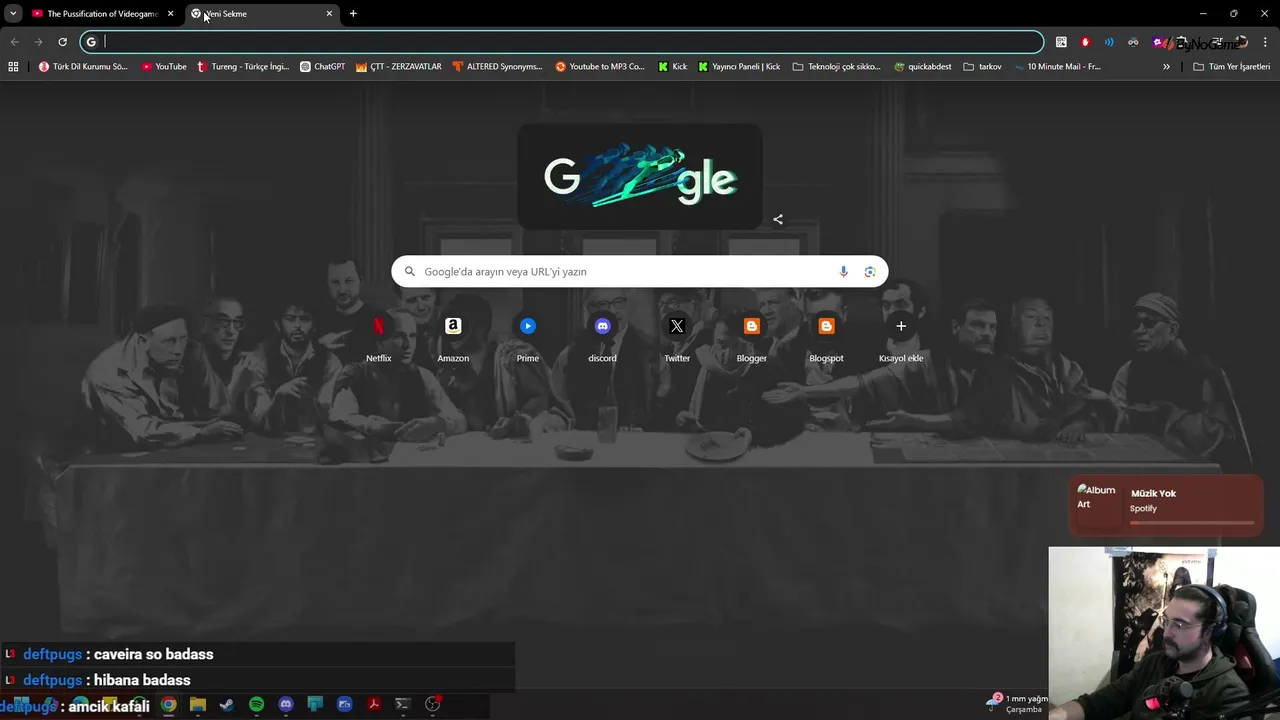This screenshot has height=720, width=1280.
Task: Open the Amazon shortcut tile
Action: tap(453, 338)
